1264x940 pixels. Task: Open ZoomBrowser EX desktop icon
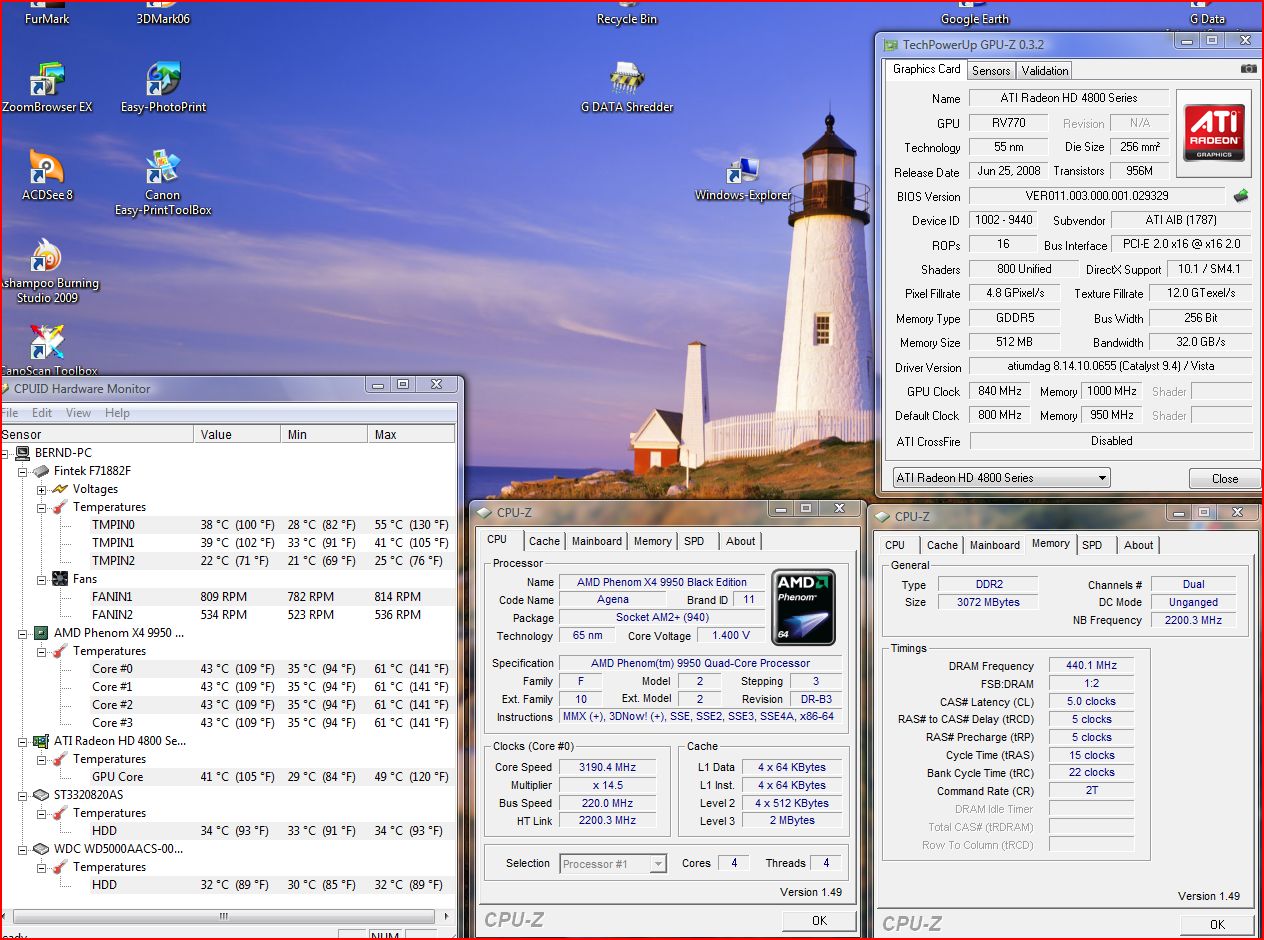(x=46, y=80)
